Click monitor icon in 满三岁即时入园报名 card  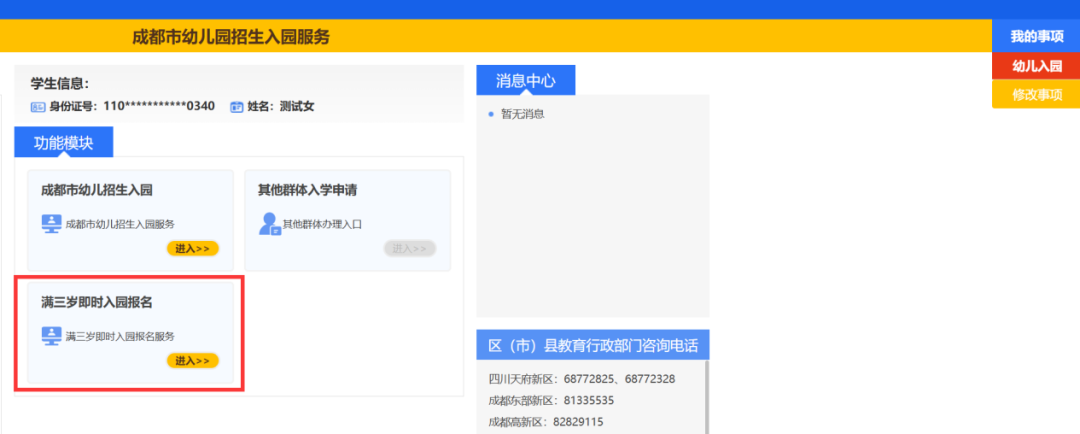(x=51, y=336)
